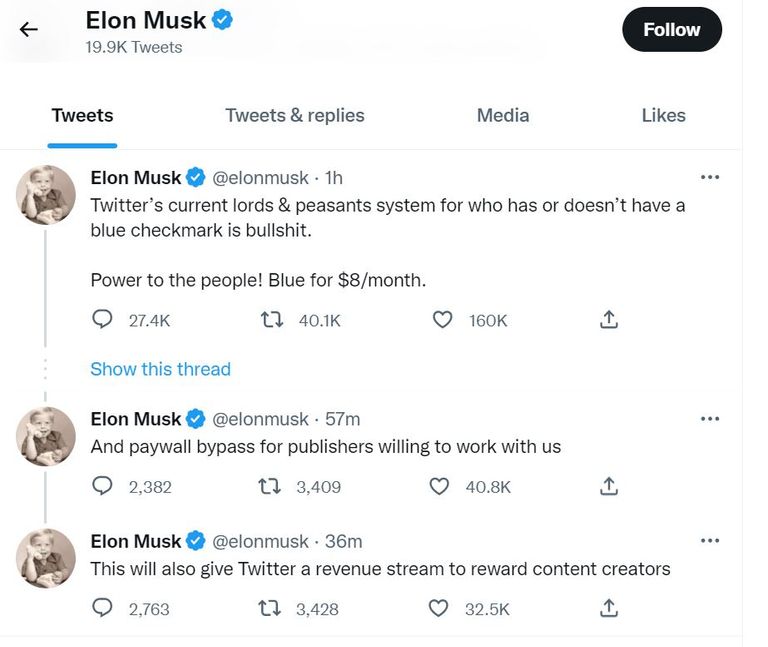This screenshot has height=647, width=768.
Task: Retweet the paywall bypass tweet
Action: pyautogui.click(x=270, y=487)
